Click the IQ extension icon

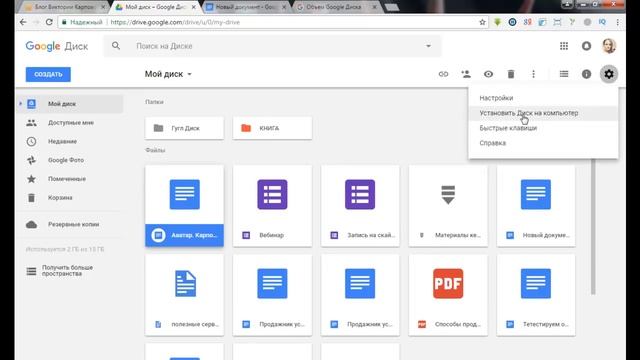click(x=602, y=22)
